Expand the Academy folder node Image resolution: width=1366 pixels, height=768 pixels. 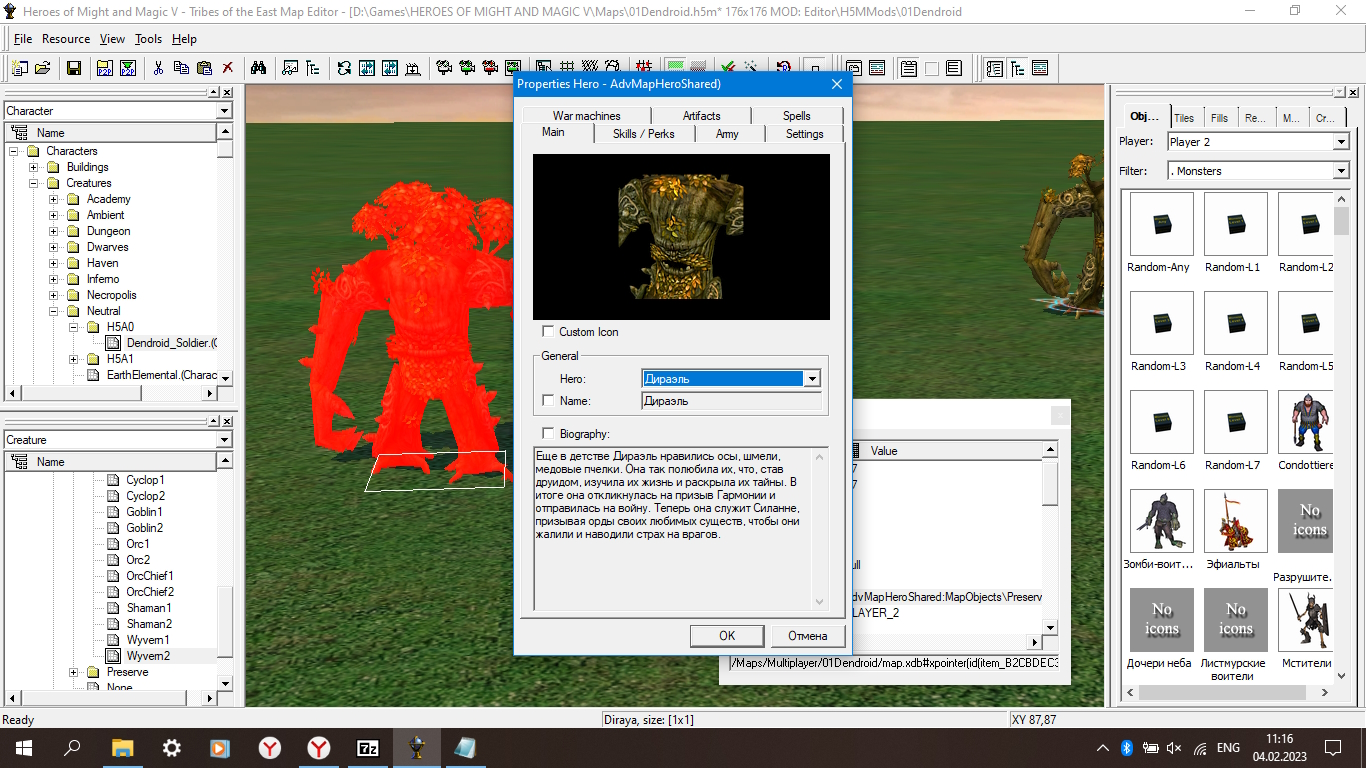tap(54, 199)
